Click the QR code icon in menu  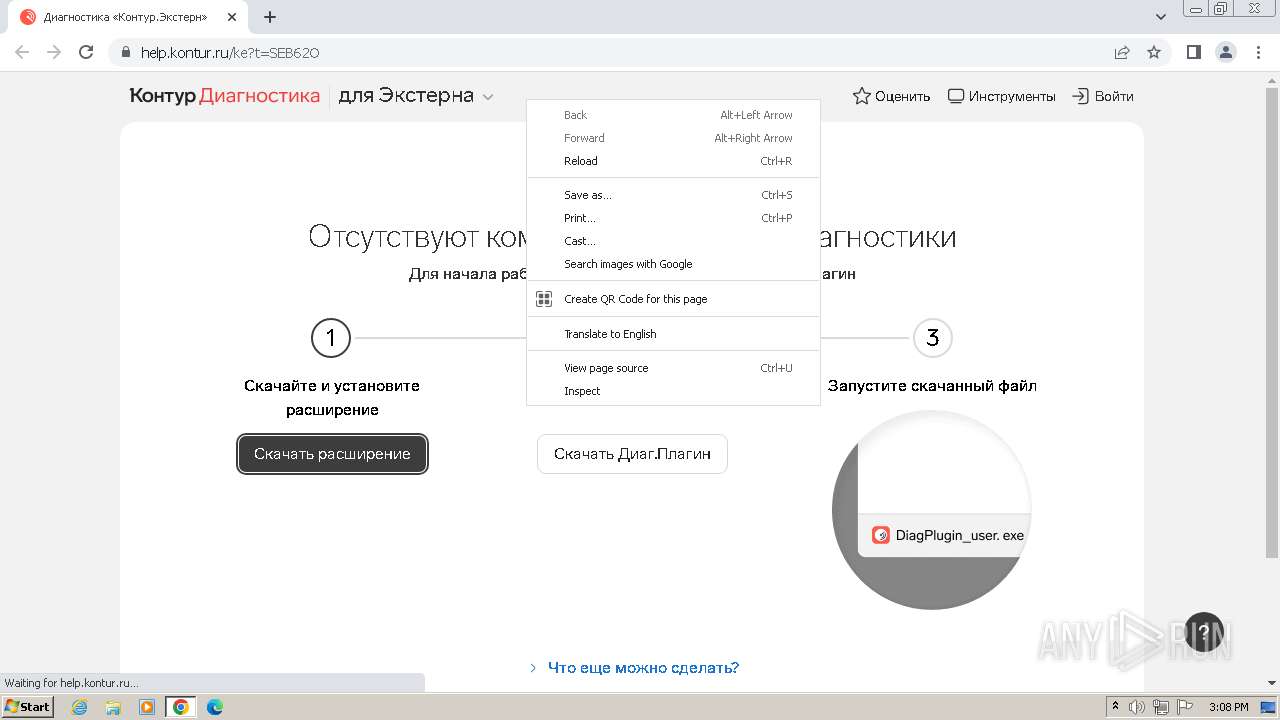point(544,299)
